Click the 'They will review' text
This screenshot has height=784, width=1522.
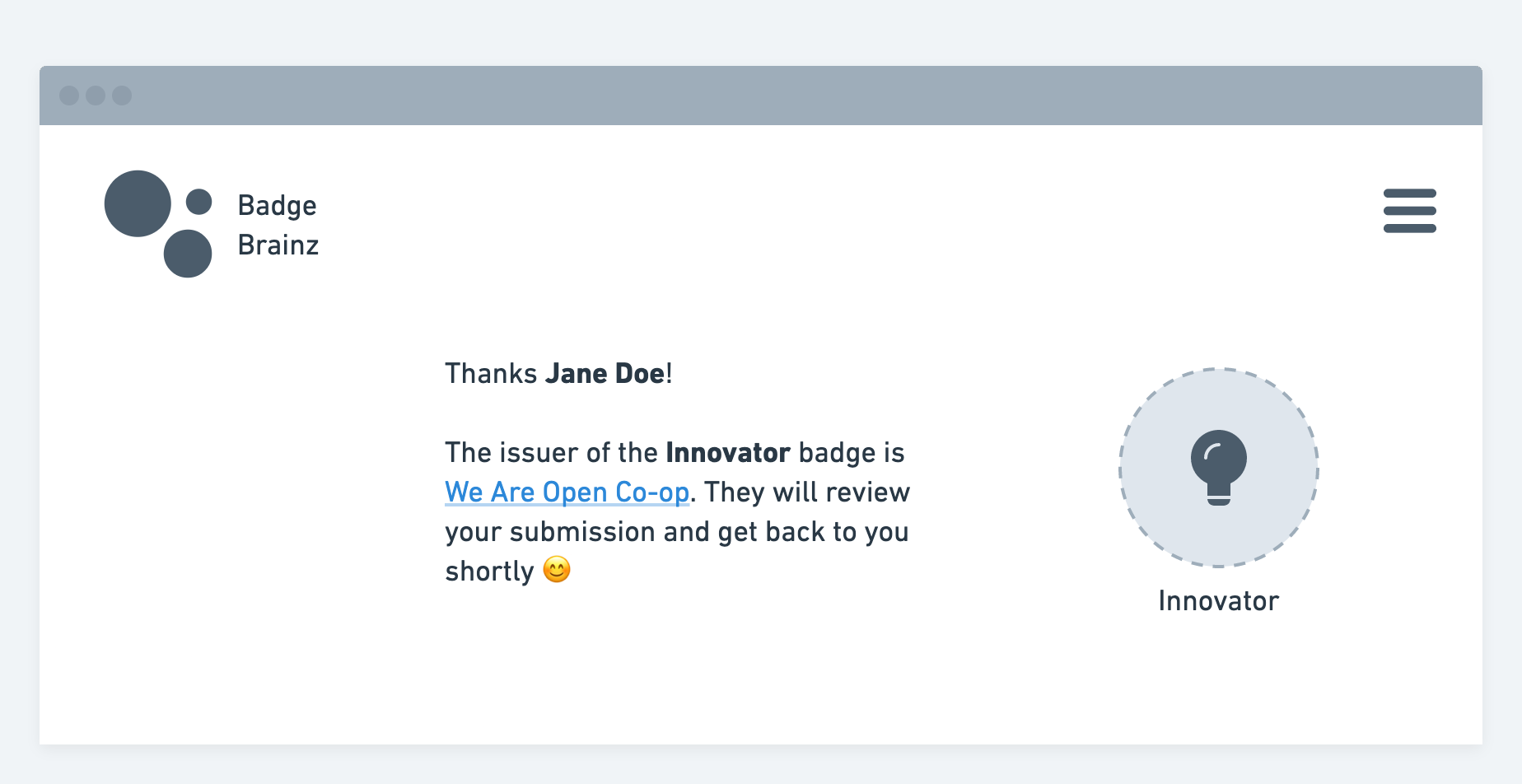pyautogui.click(x=807, y=492)
